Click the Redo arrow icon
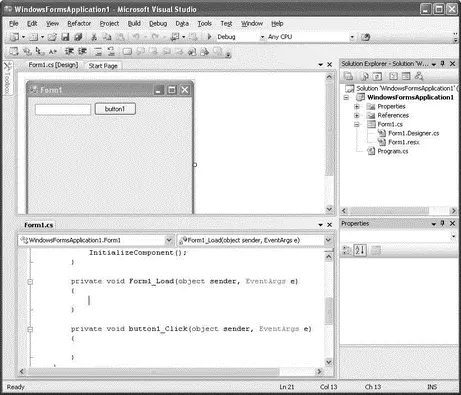 (155, 37)
